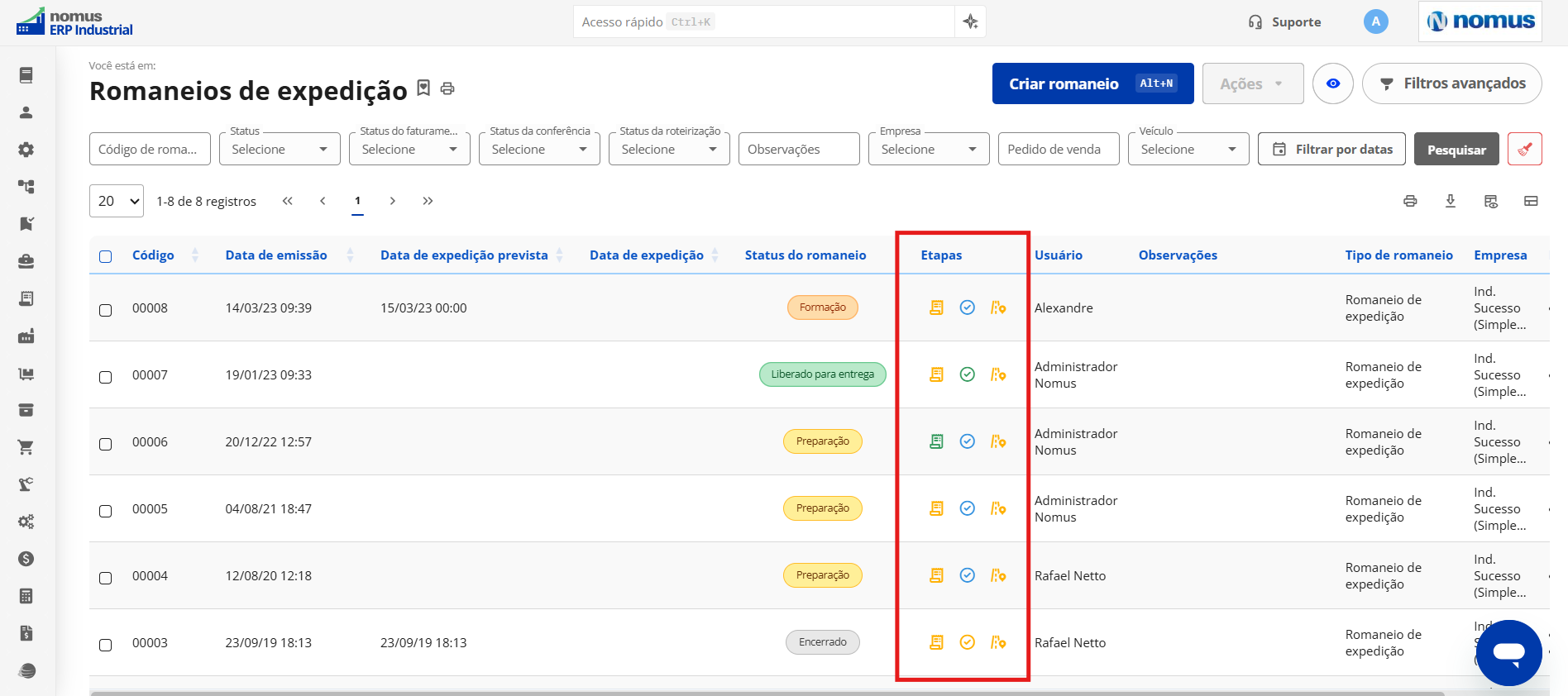Open the Status da roteirização dropdown

[x=669, y=150]
